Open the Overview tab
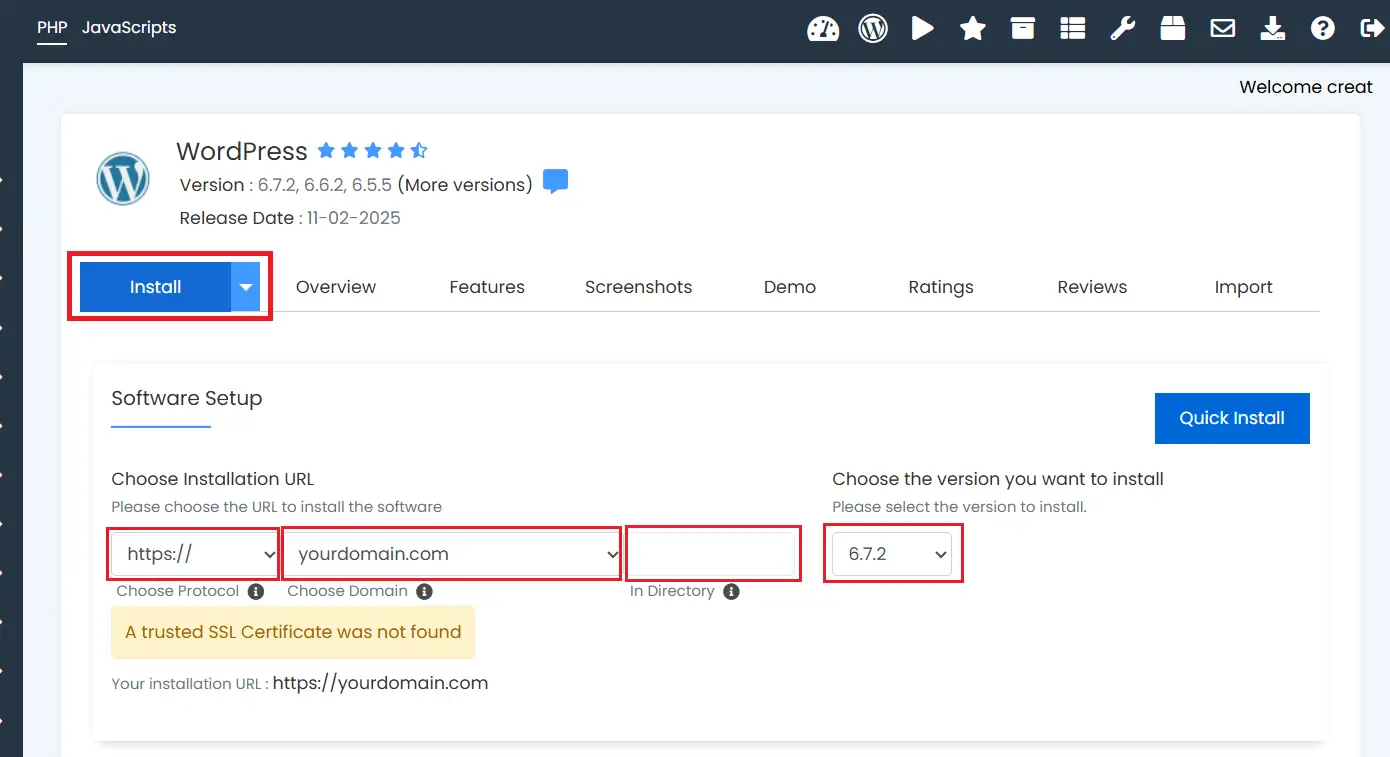This screenshot has width=1390, height=757. [336, 287]
